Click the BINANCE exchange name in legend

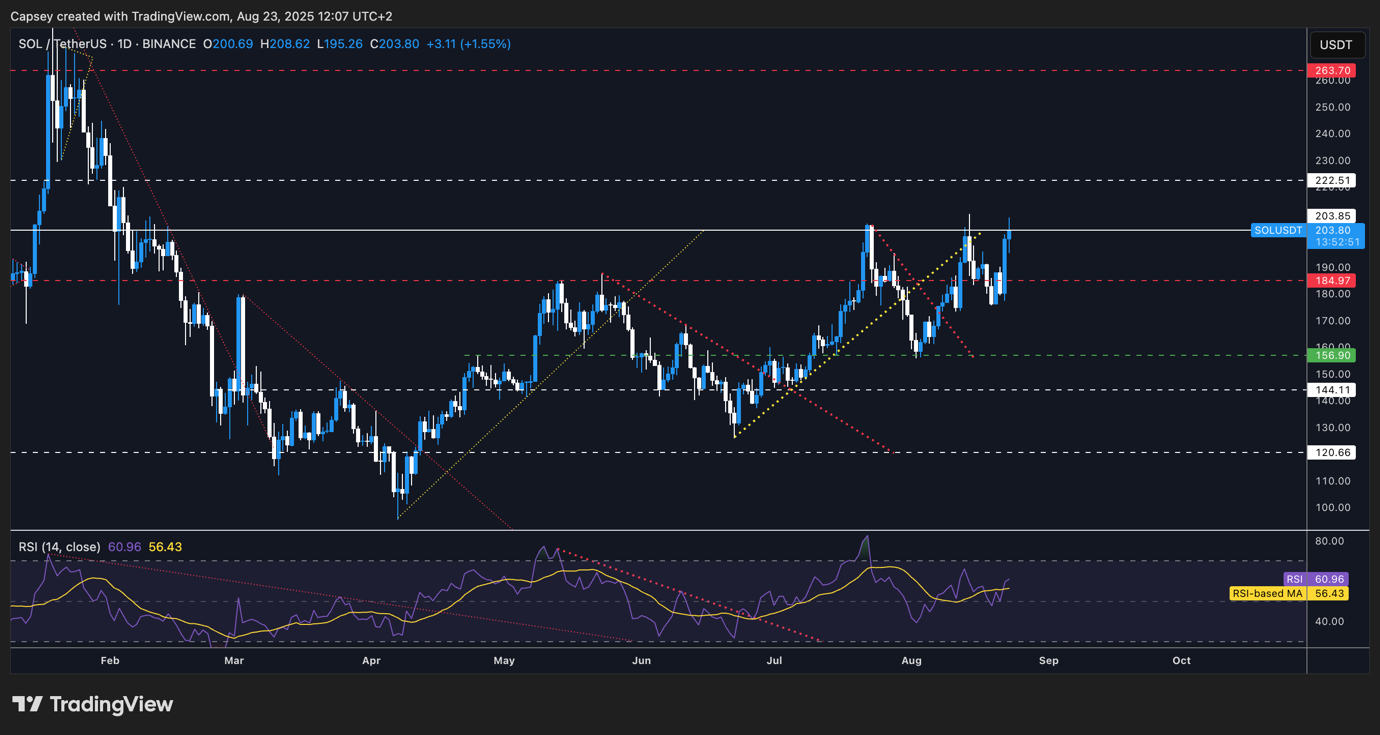click(x=169, y=45)
